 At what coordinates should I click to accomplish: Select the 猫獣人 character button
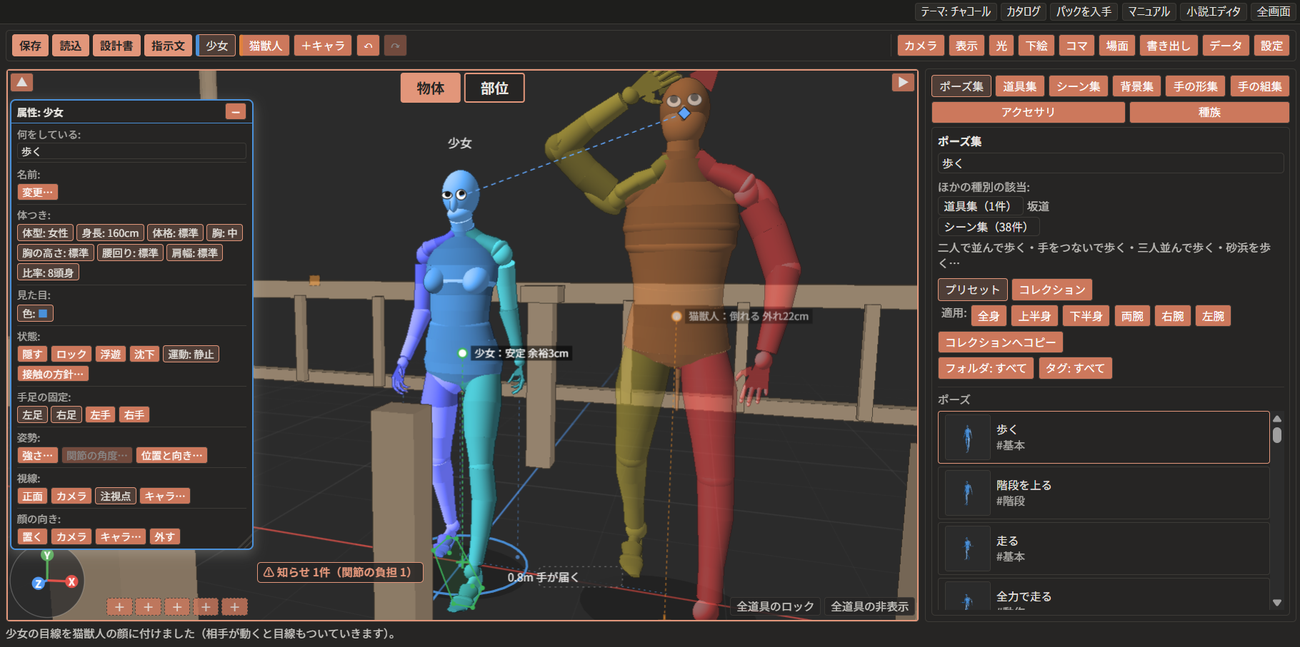click(265, 45)
